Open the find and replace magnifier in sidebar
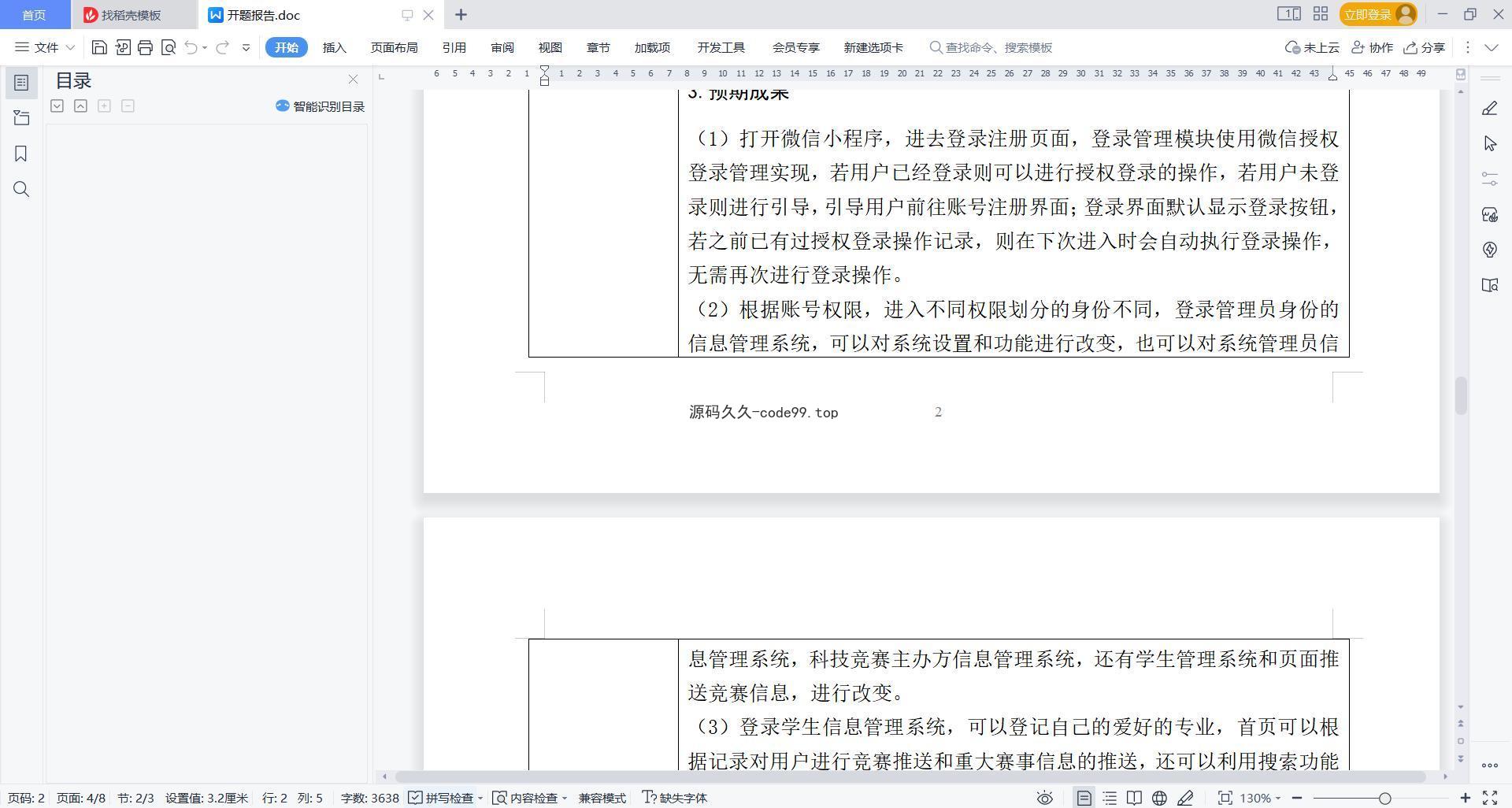1512x808 pixels. click(x=21, y=189)
